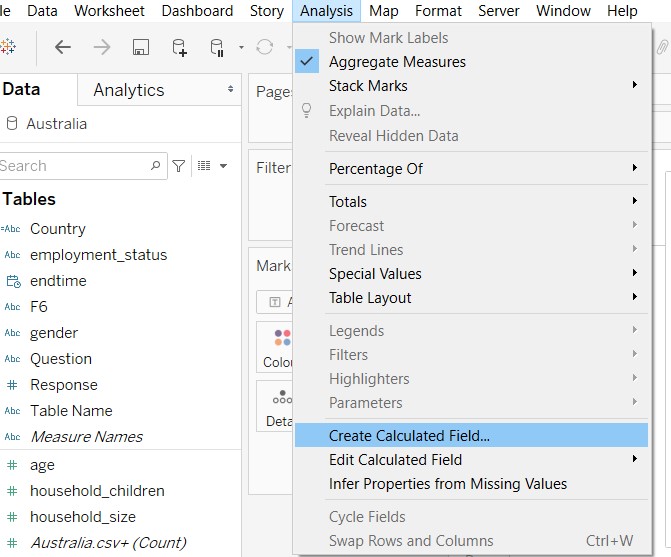Click the New Data Source icon
The width and height of the screenshot is (671, 557).
[x=179, y=47]
